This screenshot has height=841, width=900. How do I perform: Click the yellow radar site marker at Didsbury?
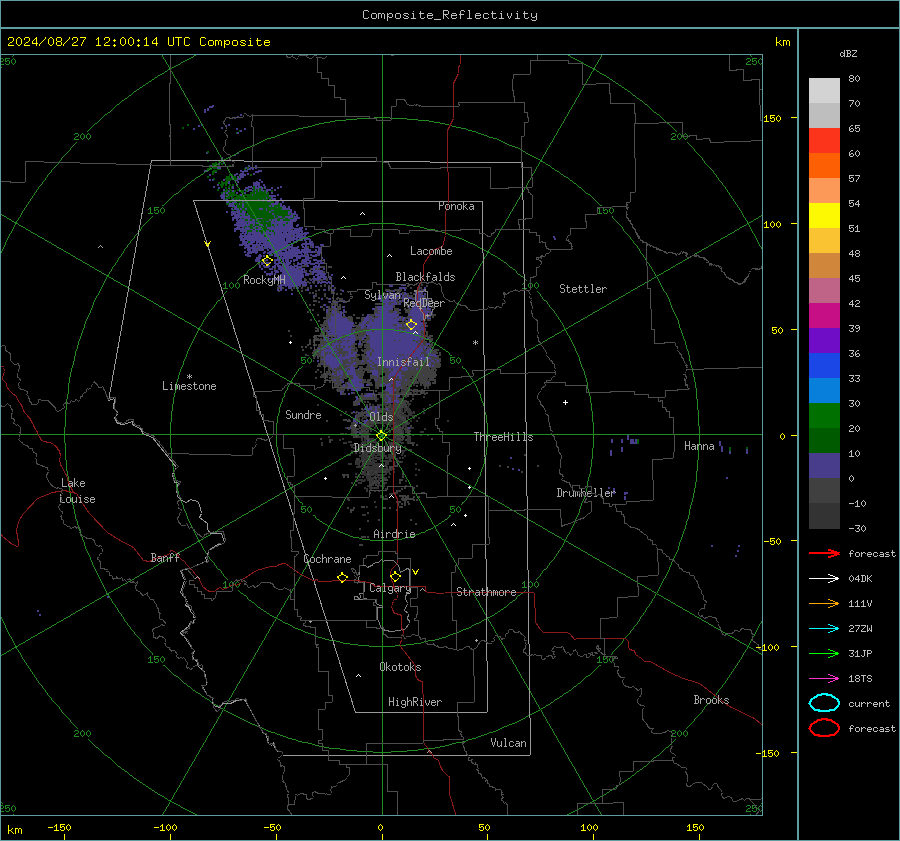[381, 436]
